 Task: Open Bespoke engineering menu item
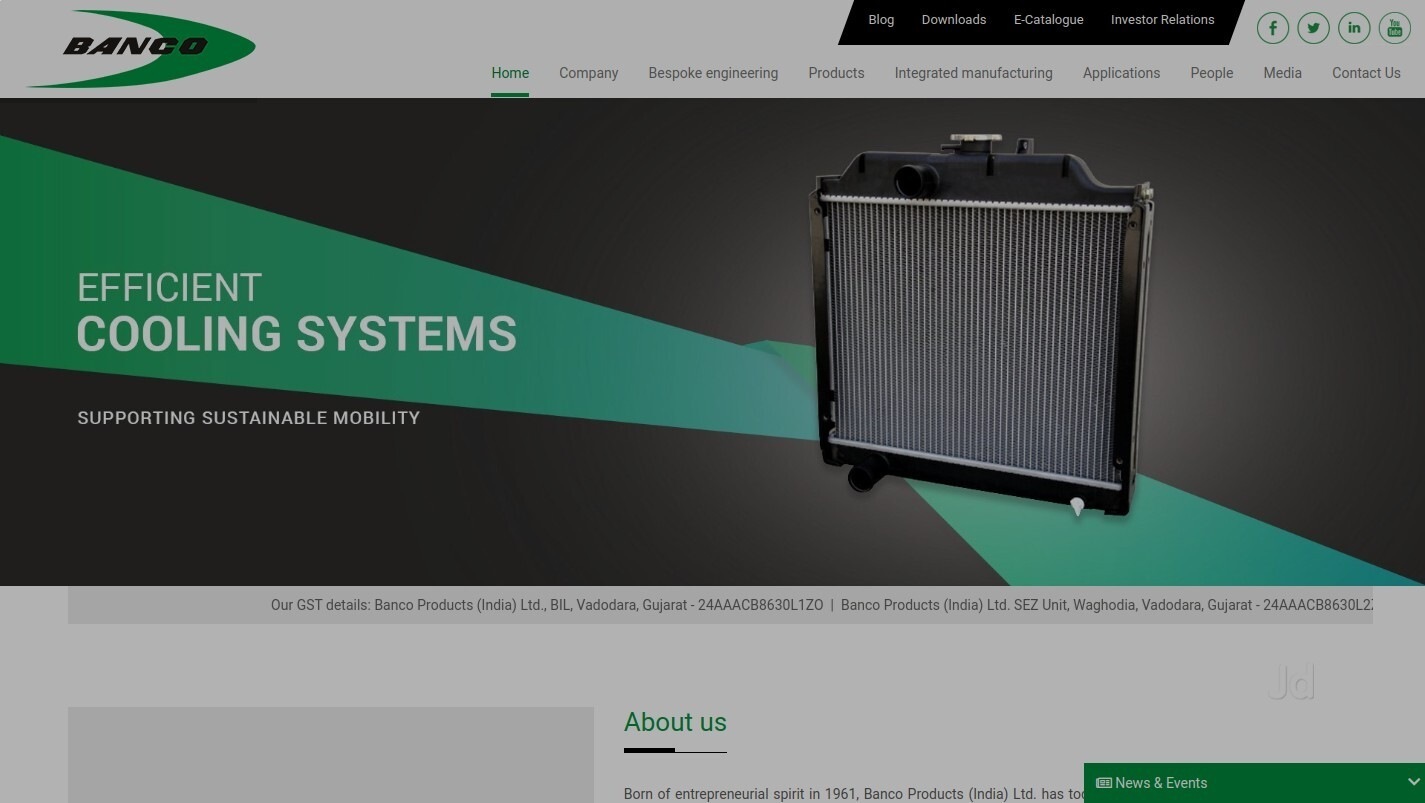click(713, 73)
